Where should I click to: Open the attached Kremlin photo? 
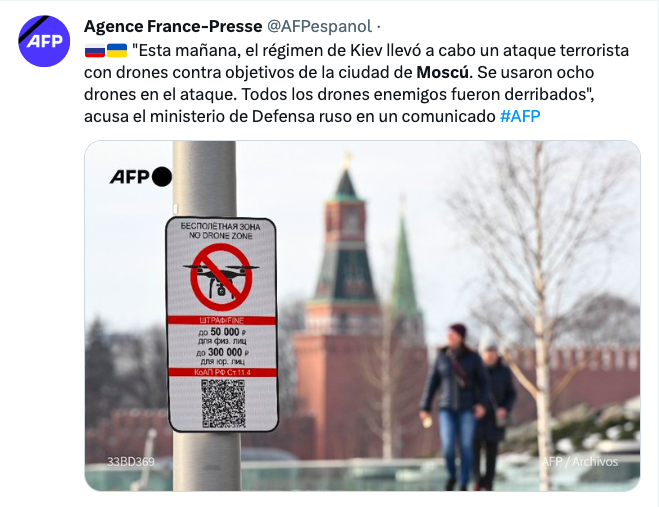pyautogui.click(x=362, y=315)
